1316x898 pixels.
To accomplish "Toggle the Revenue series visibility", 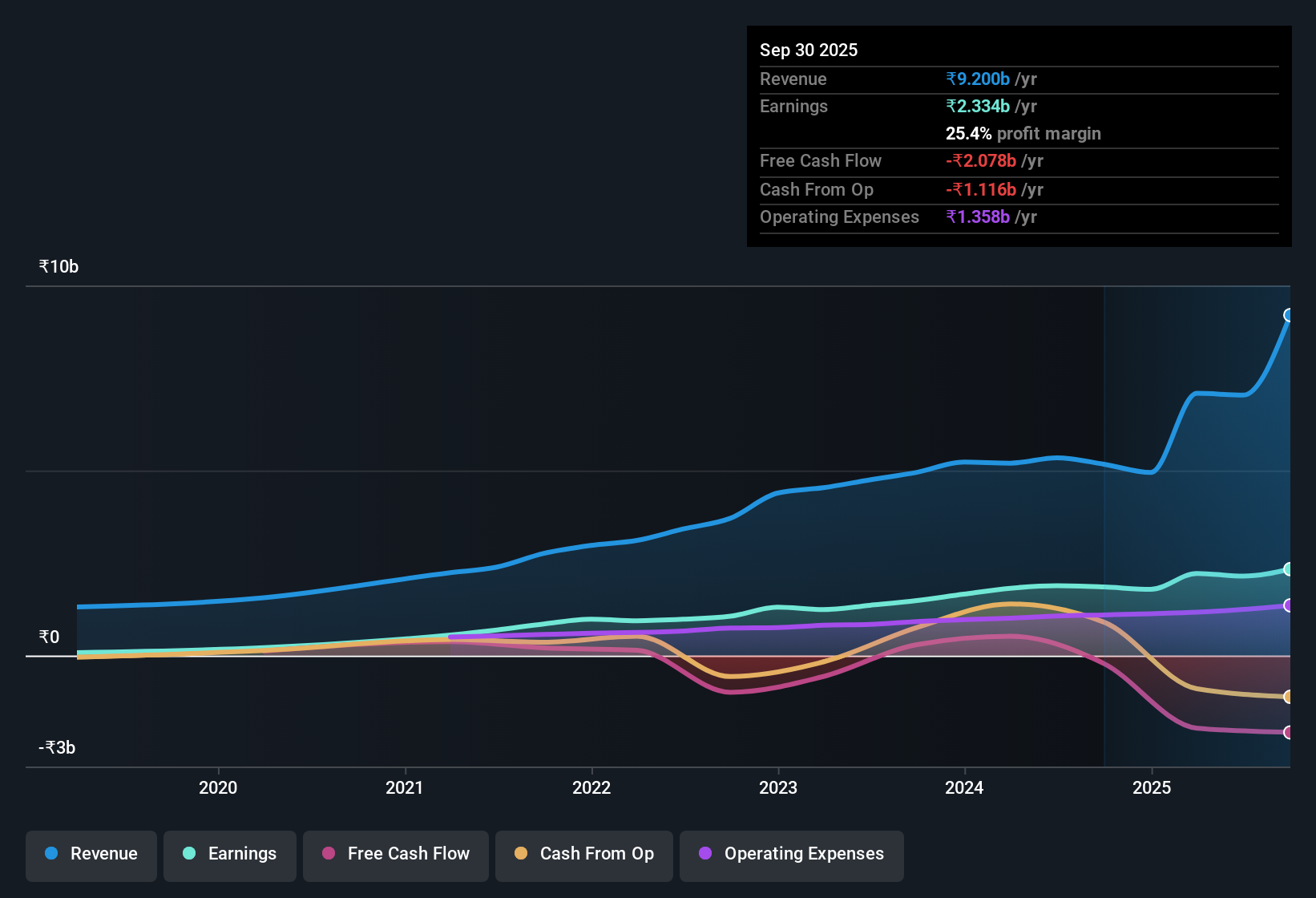I will 91,854.
